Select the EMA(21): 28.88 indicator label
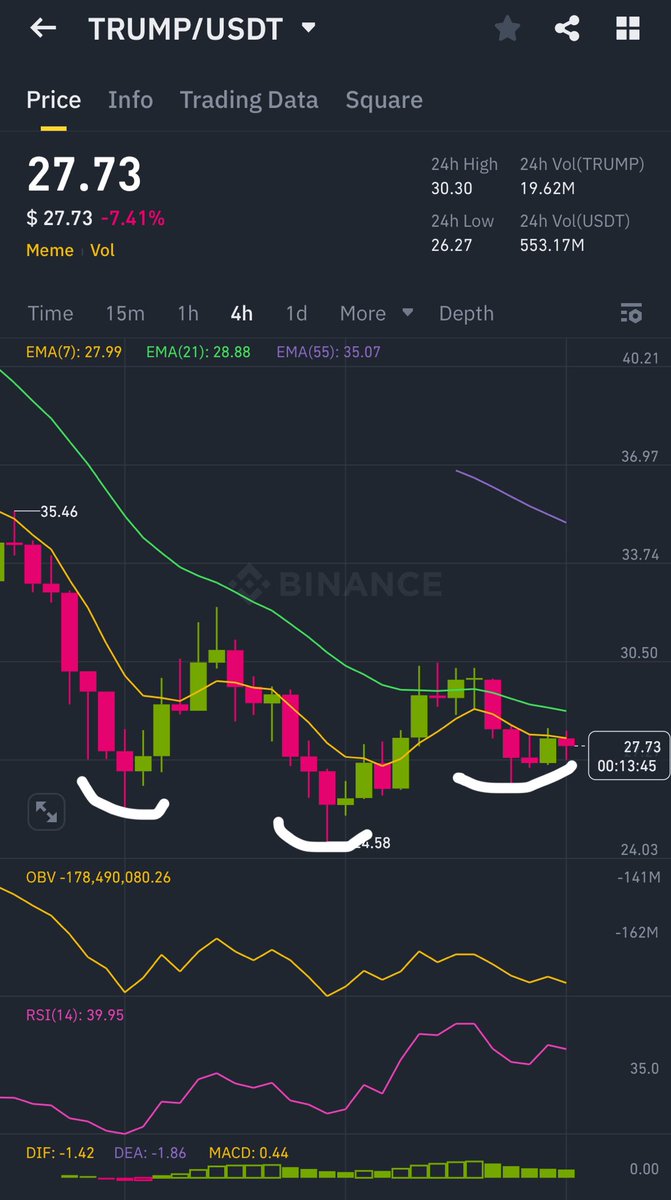This screenshot has width=671, height=1200. pos(199,352)
